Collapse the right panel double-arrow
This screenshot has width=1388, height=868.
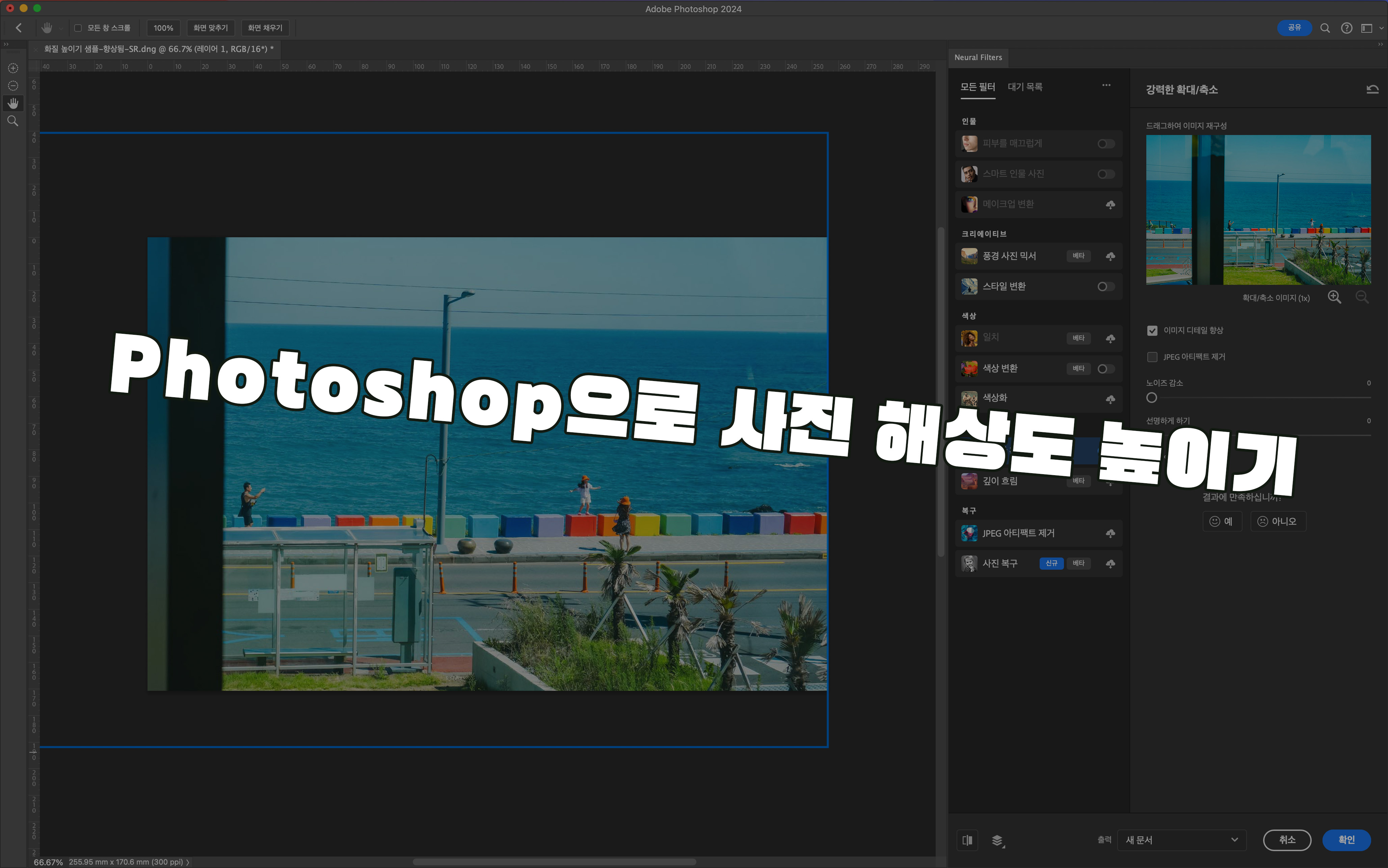[x=1380, y=44]
